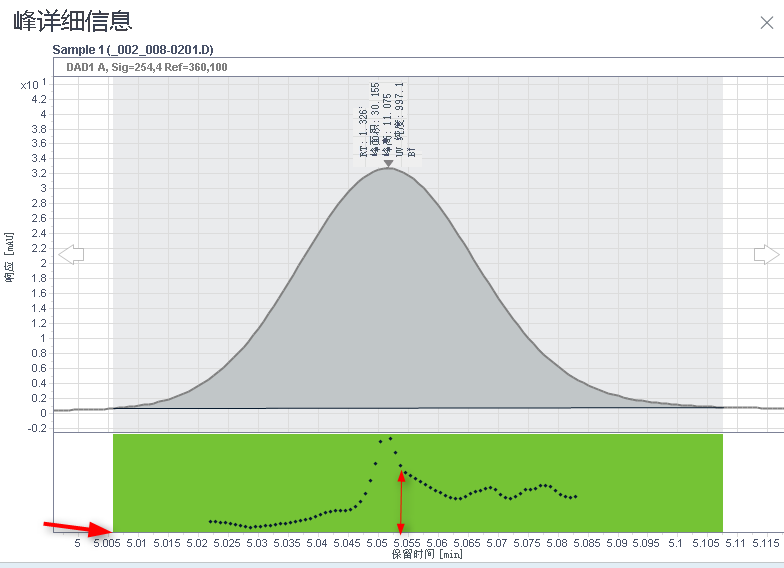
Task: Select the peak apex triangle marker
Action: [388, 163]
